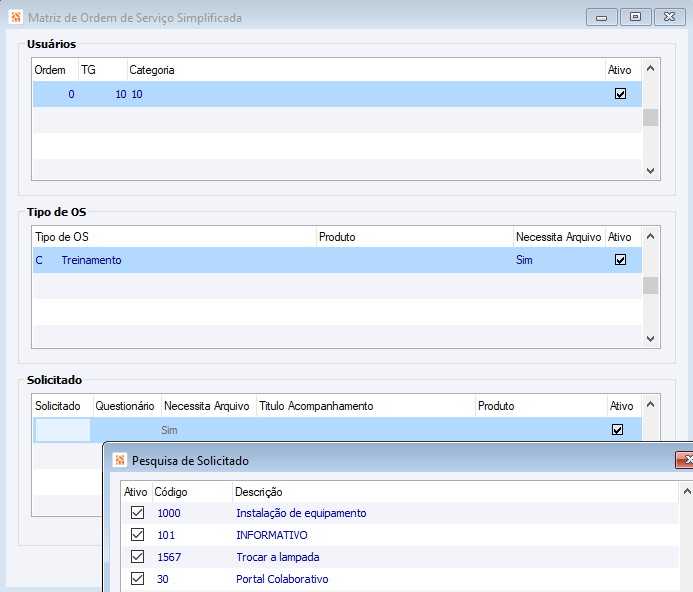The image size is (693, 592).
Task: Select Portal Colaborativo description
Action: 282,579
